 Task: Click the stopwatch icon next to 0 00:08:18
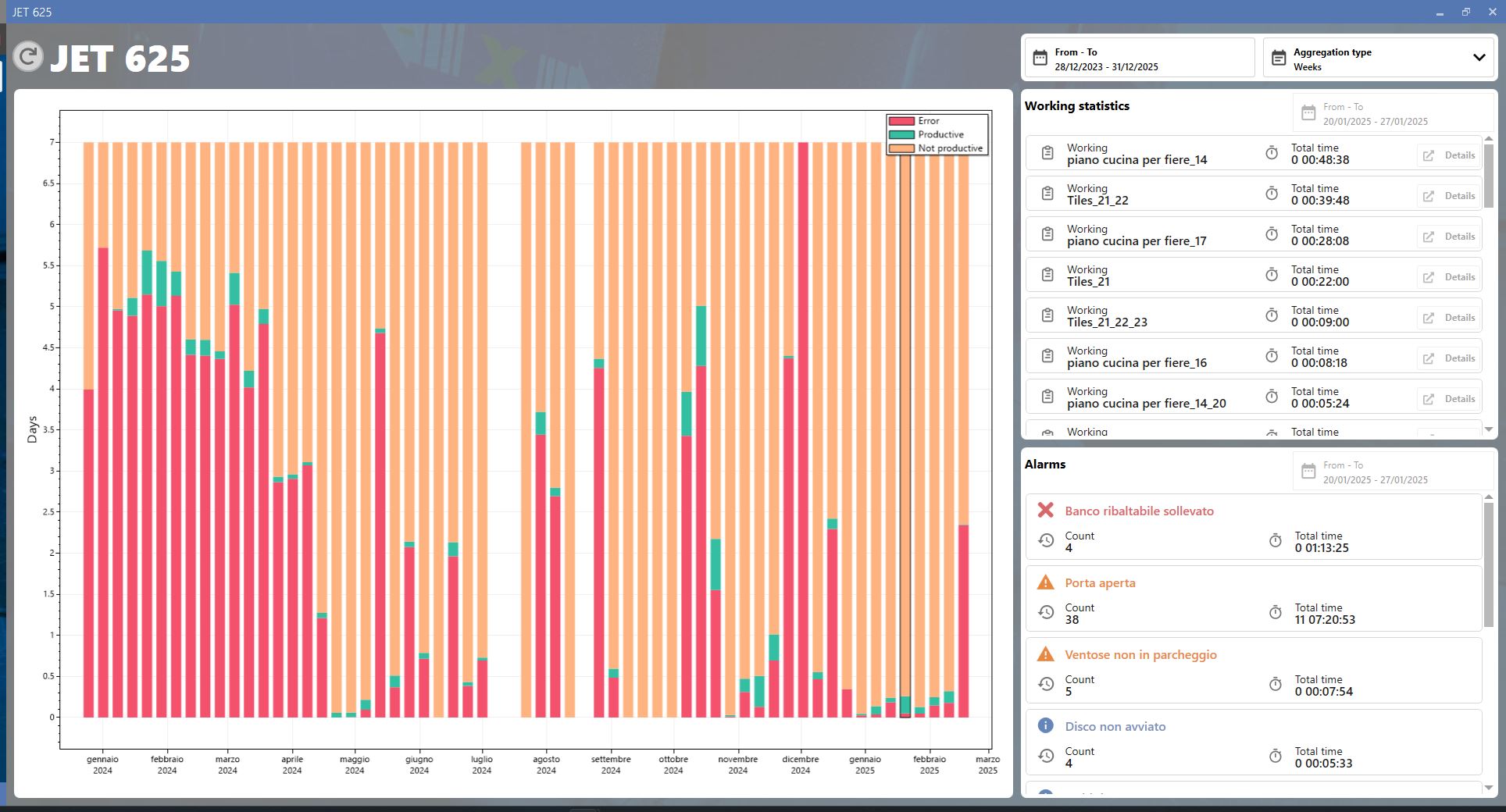pos(1272,356)
